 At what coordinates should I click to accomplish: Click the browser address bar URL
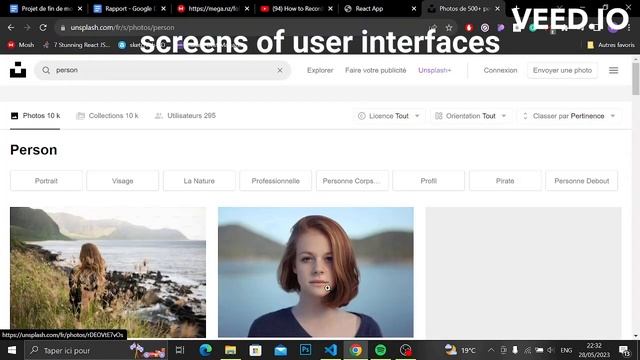click(x=122, y=27)
